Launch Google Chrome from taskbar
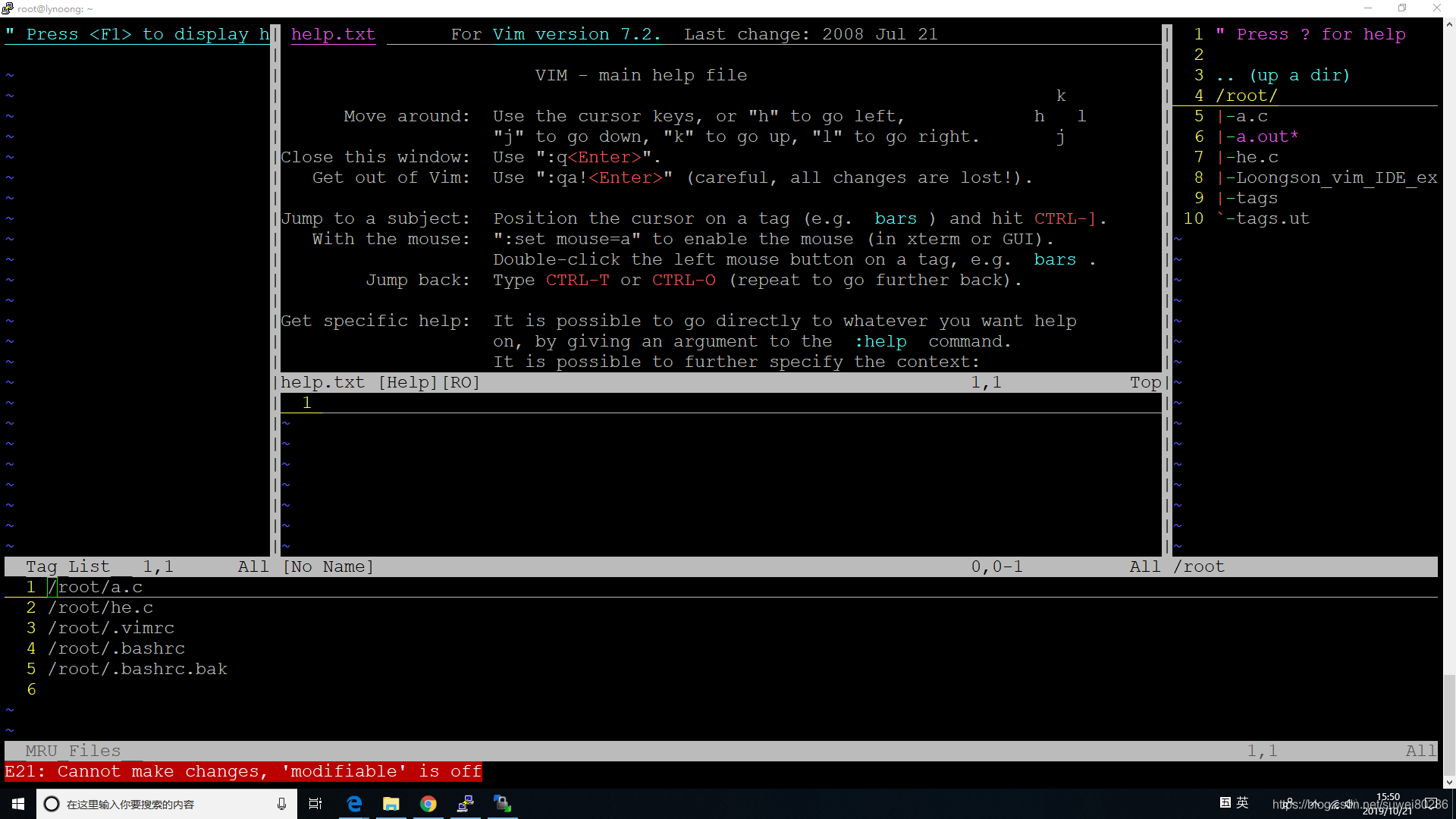The image size is (1456, 819). (428, 804)
